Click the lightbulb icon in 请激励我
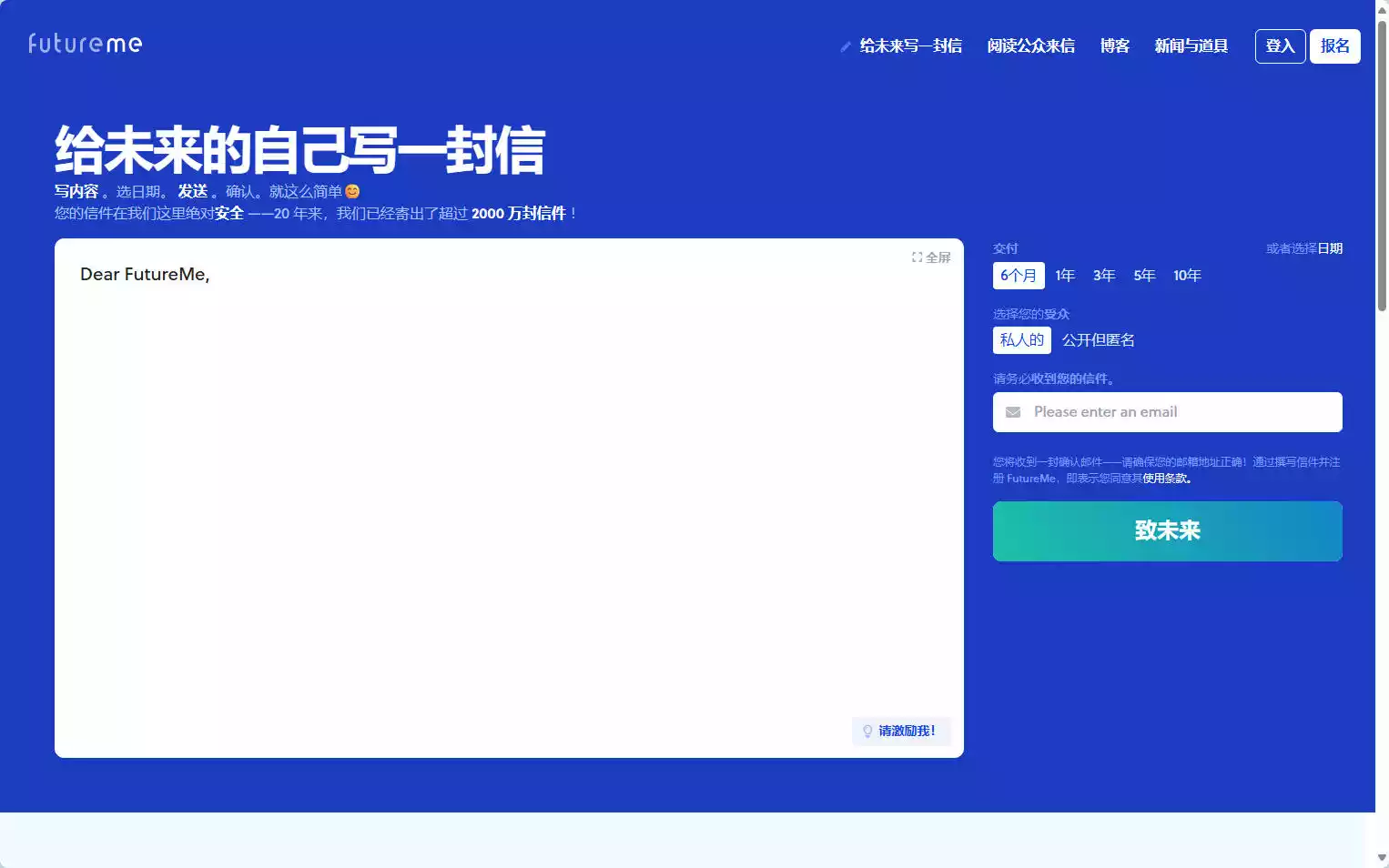Screen dimensions: 1389x868 pos(867,731)
